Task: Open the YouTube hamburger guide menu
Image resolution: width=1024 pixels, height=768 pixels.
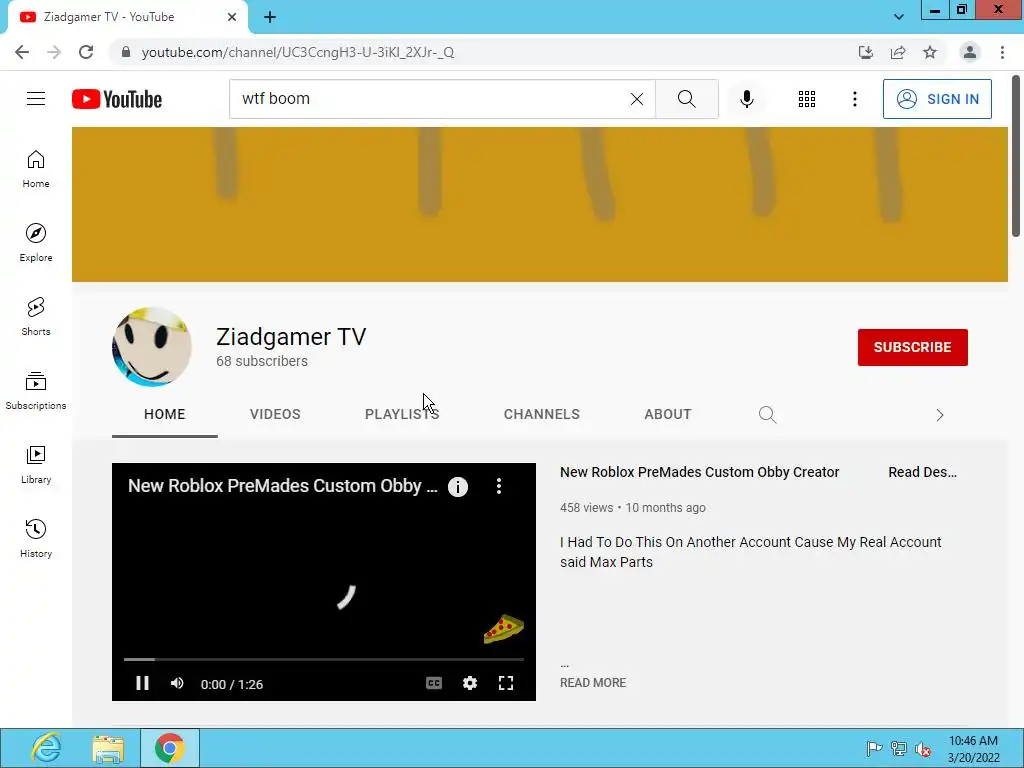Action: [36, 99]
